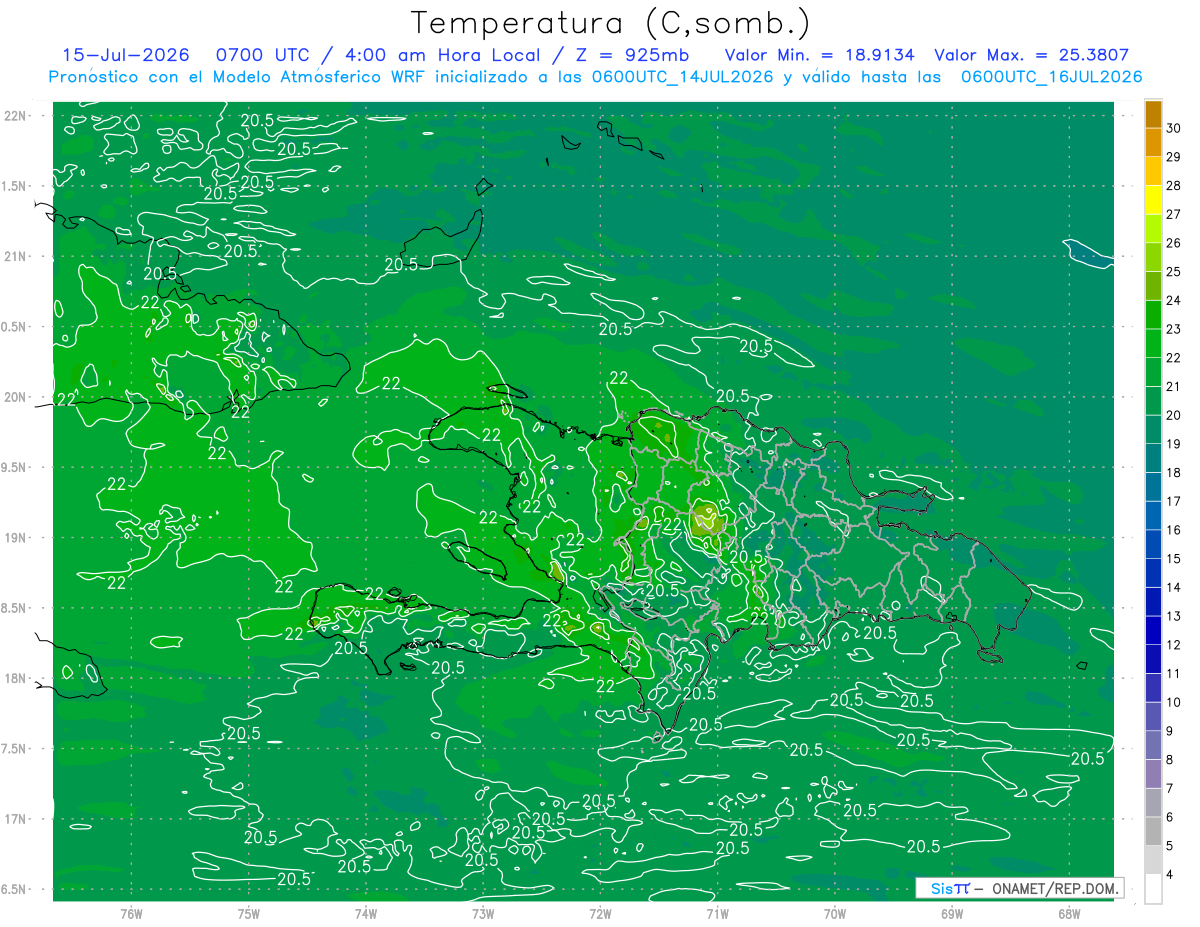Viewport: 1200px width, 927px height.
Task: Click the '21N' latitude axis label
Action: click(x=16, y=257)
